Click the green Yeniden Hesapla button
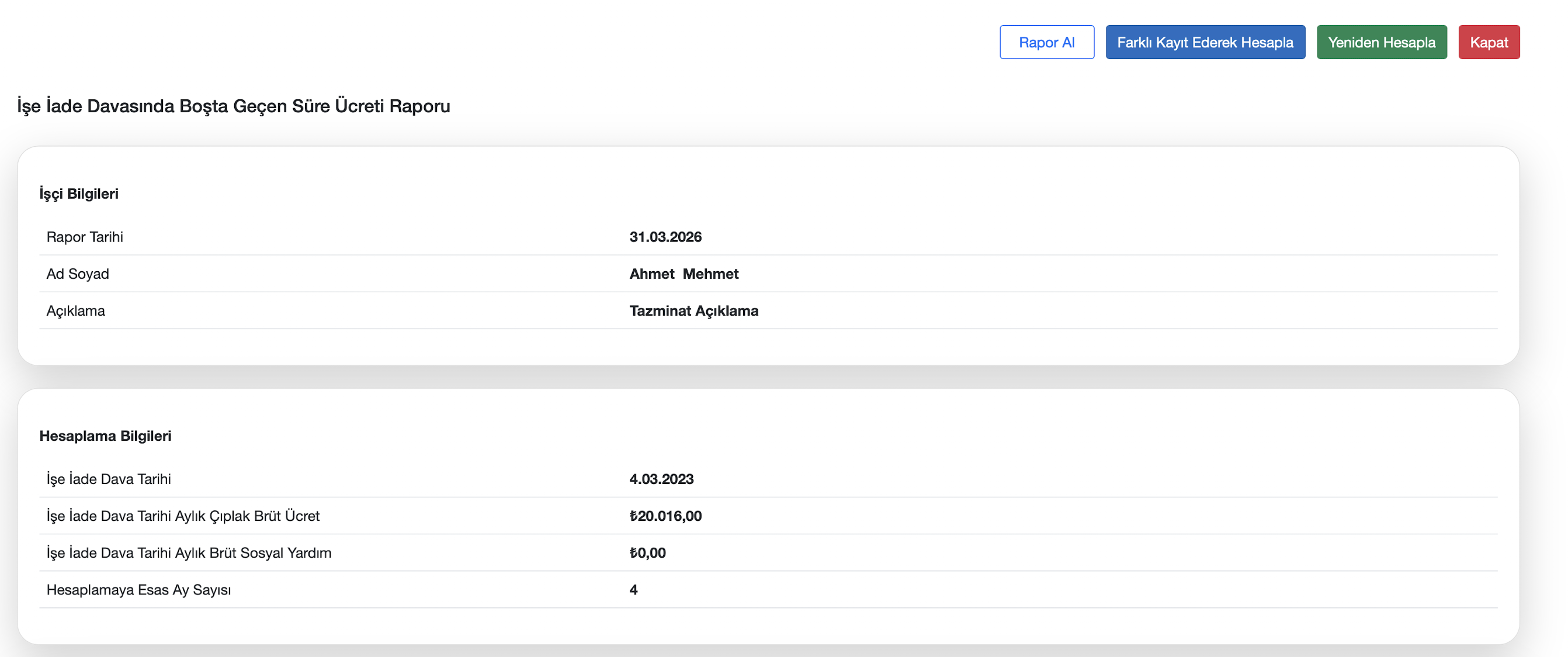1568x657 pixels. (x=1381, y=42)
